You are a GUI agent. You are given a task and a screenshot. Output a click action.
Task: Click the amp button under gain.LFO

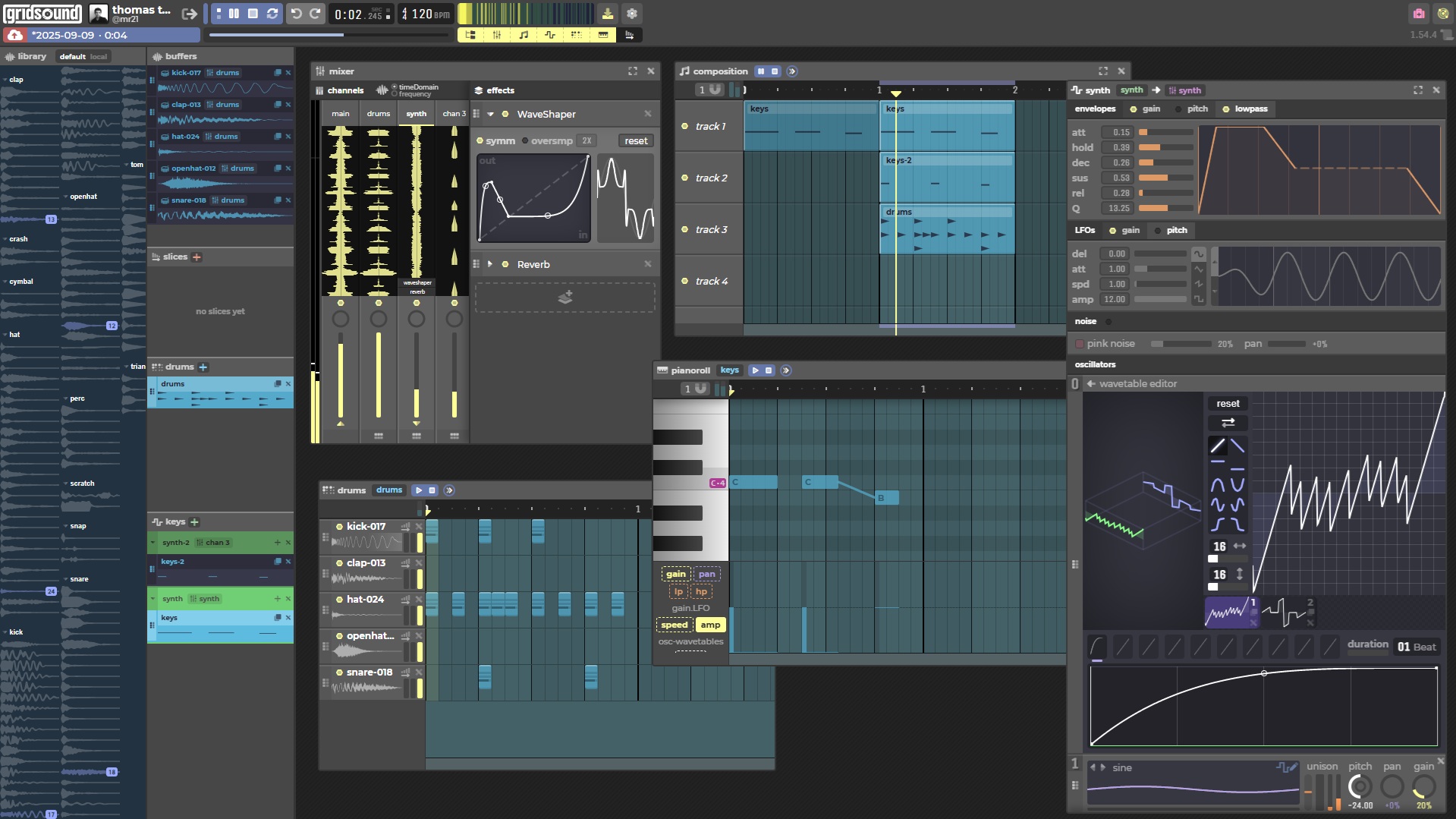(x=710, y=625)
